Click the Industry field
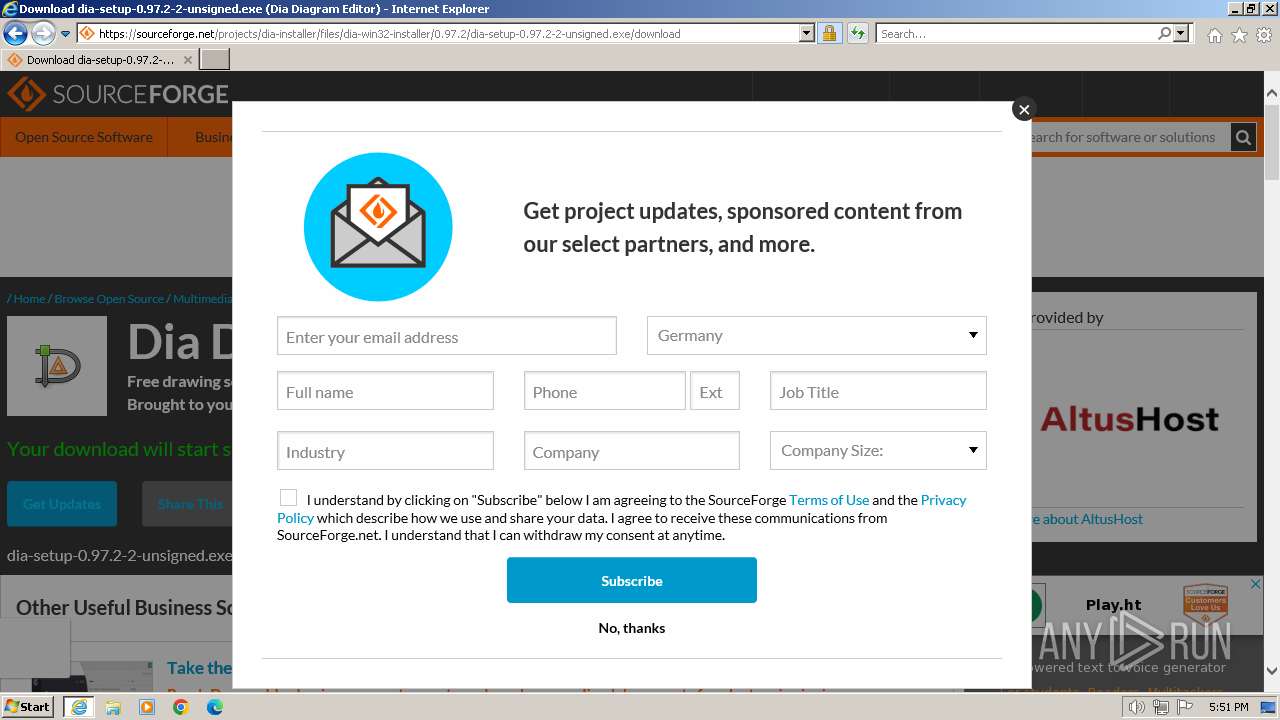 (x=385, y=451)
